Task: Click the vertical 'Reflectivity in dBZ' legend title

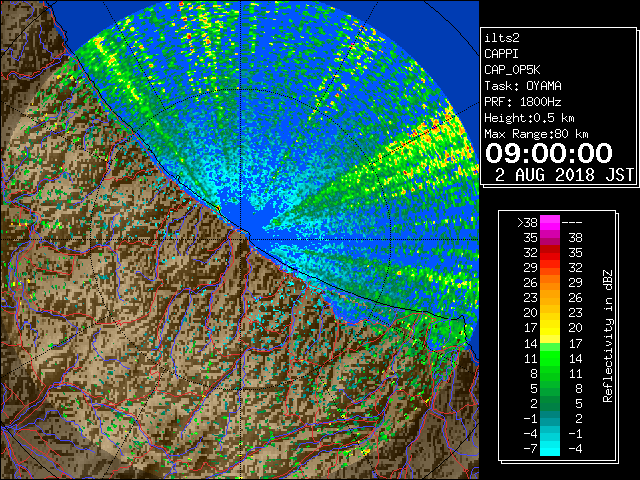Action: point(607,336)
